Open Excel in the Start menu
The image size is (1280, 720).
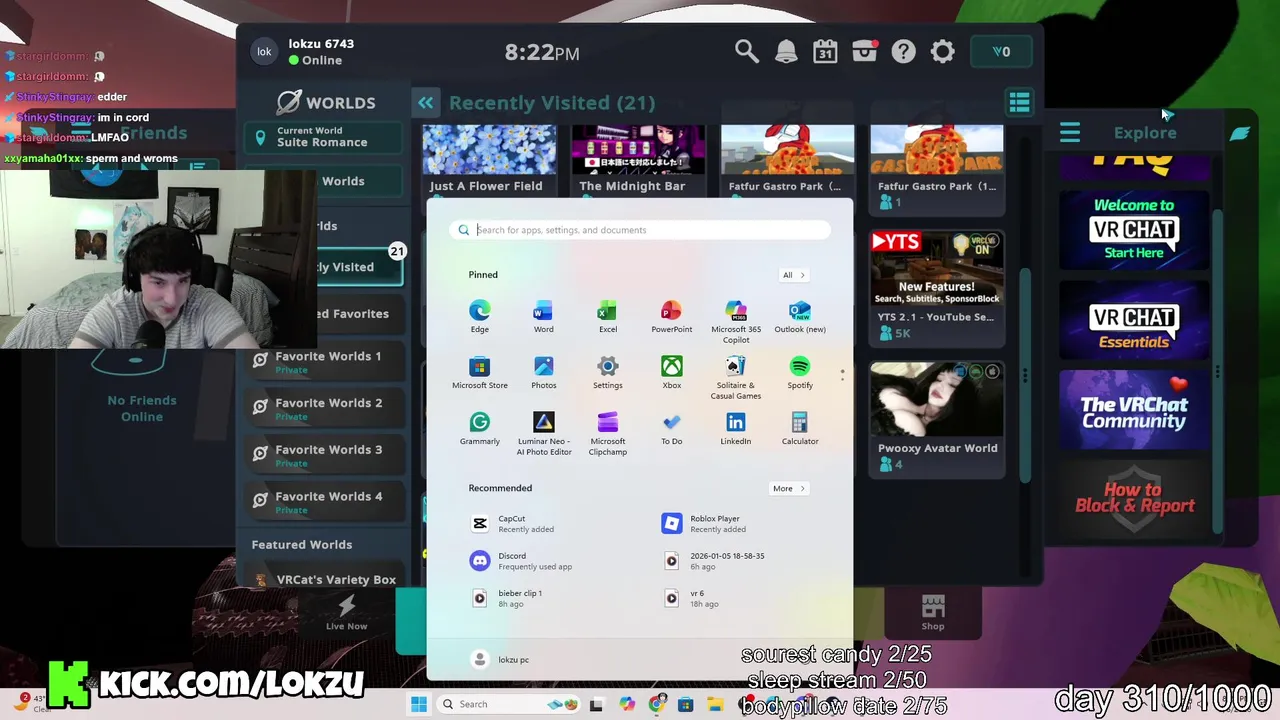[x=607, y=316]
